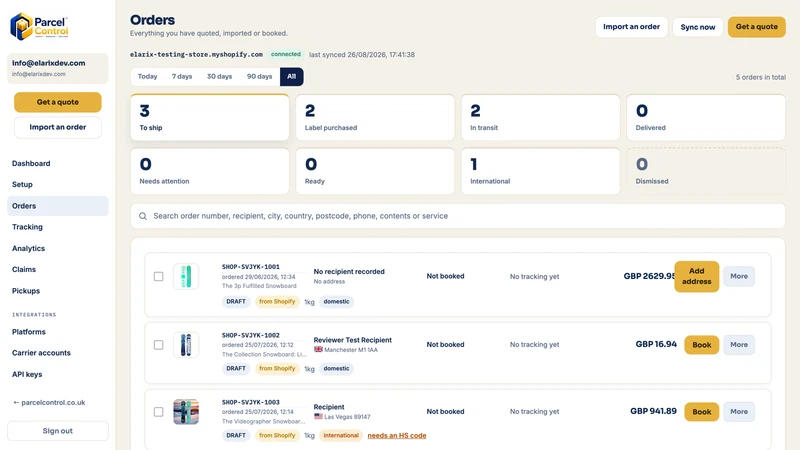Click from Shopify tag on order 1001

[277, 302]
